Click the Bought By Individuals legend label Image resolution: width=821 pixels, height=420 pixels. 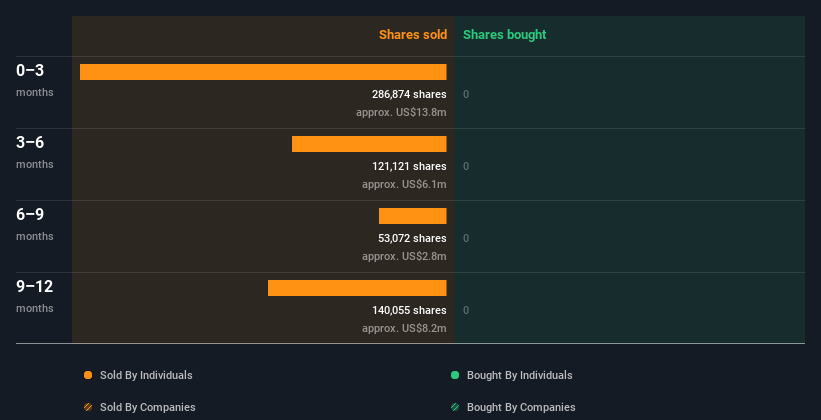click(519, 375)
